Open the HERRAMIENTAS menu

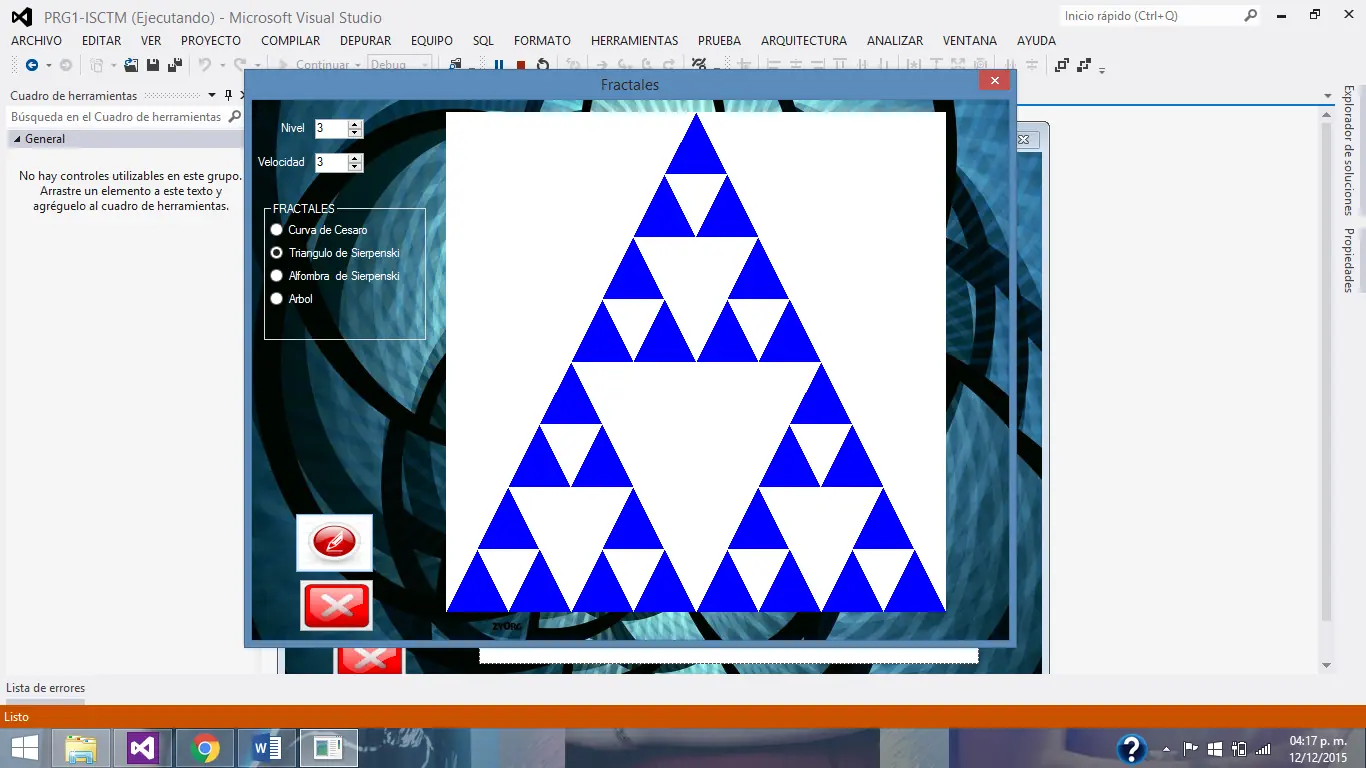[634, 41]
